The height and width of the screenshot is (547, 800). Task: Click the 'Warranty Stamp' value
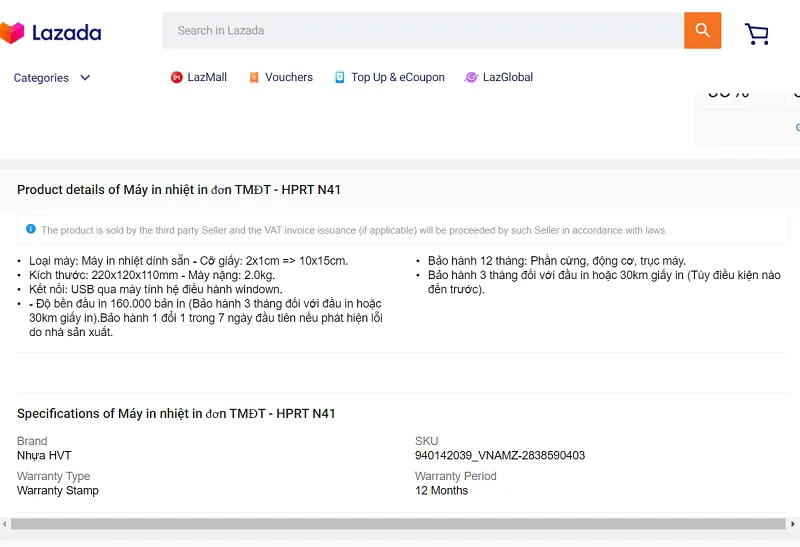(58, 490)
